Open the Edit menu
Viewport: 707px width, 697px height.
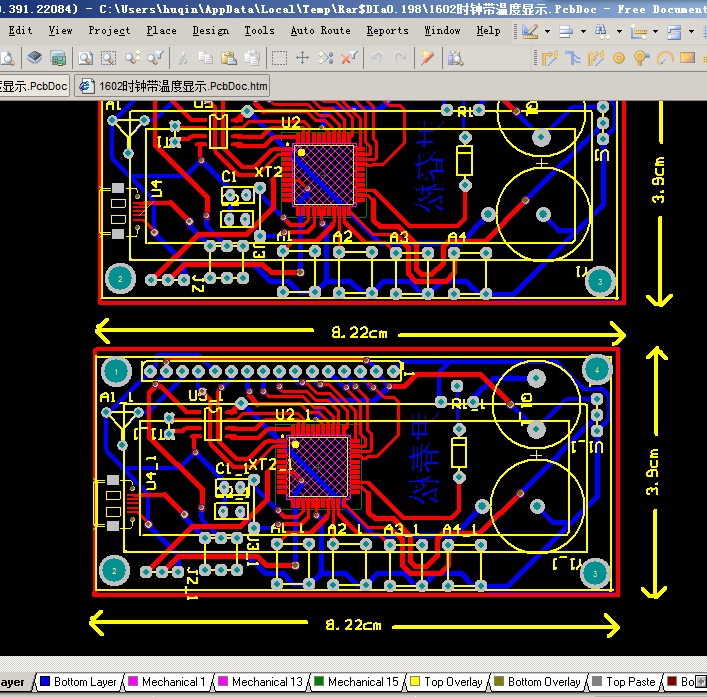[x=20, y=31]
